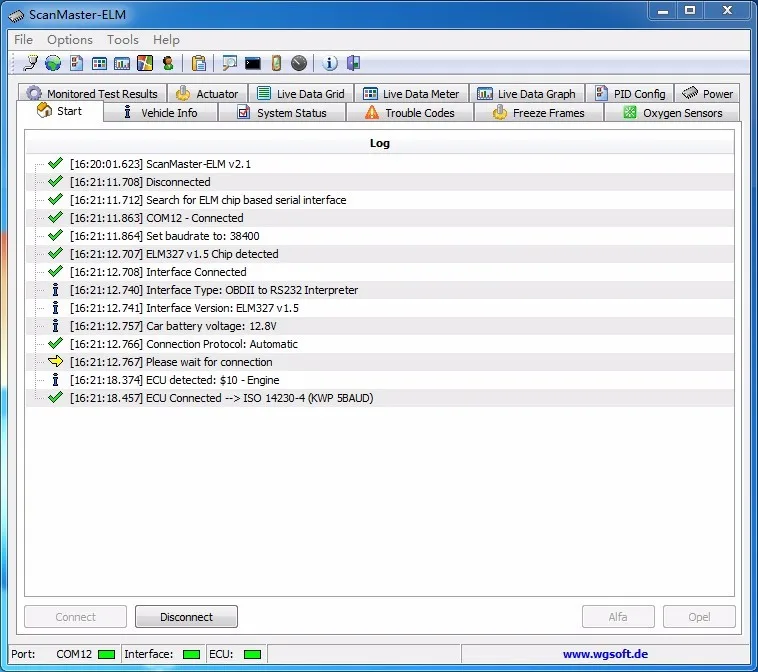The image size is (758, 672).
Task: Open the System Status tab
Action: coord(282,113)
